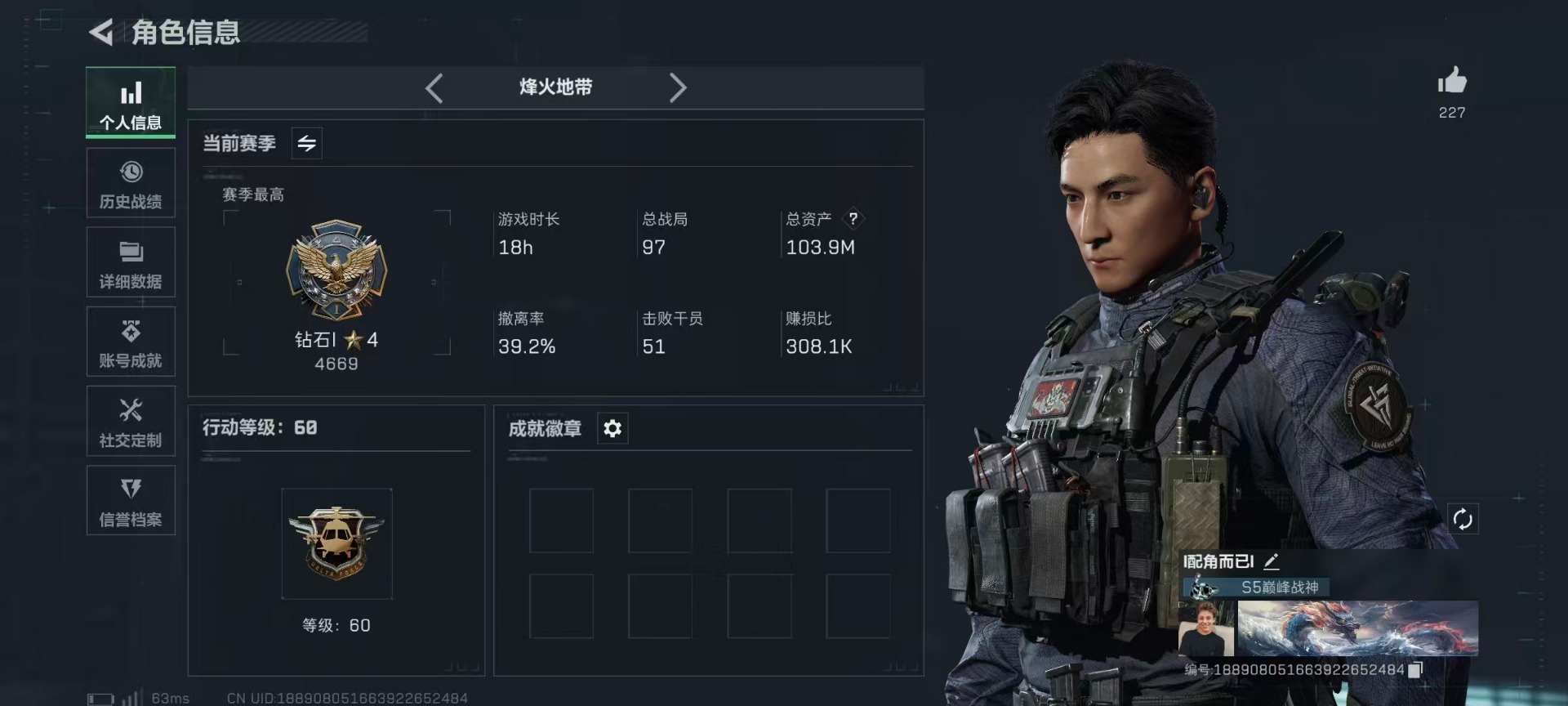Open the 烽火地带 mode selector label

[555, 87]
